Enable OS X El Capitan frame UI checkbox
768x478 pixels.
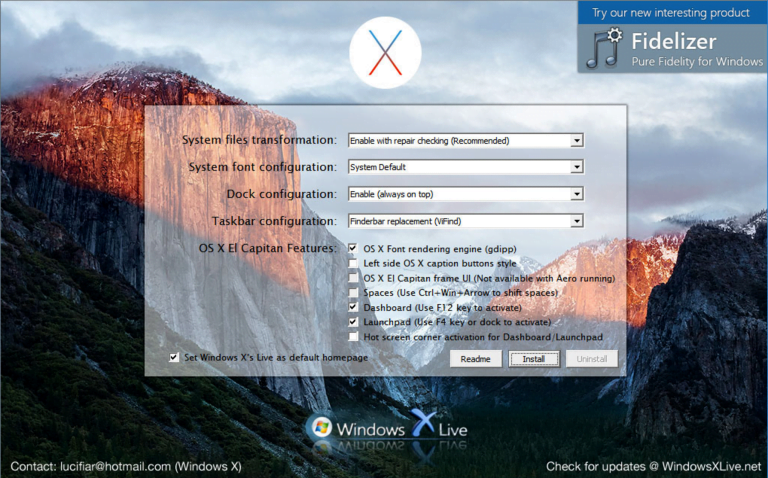[353, 278]
